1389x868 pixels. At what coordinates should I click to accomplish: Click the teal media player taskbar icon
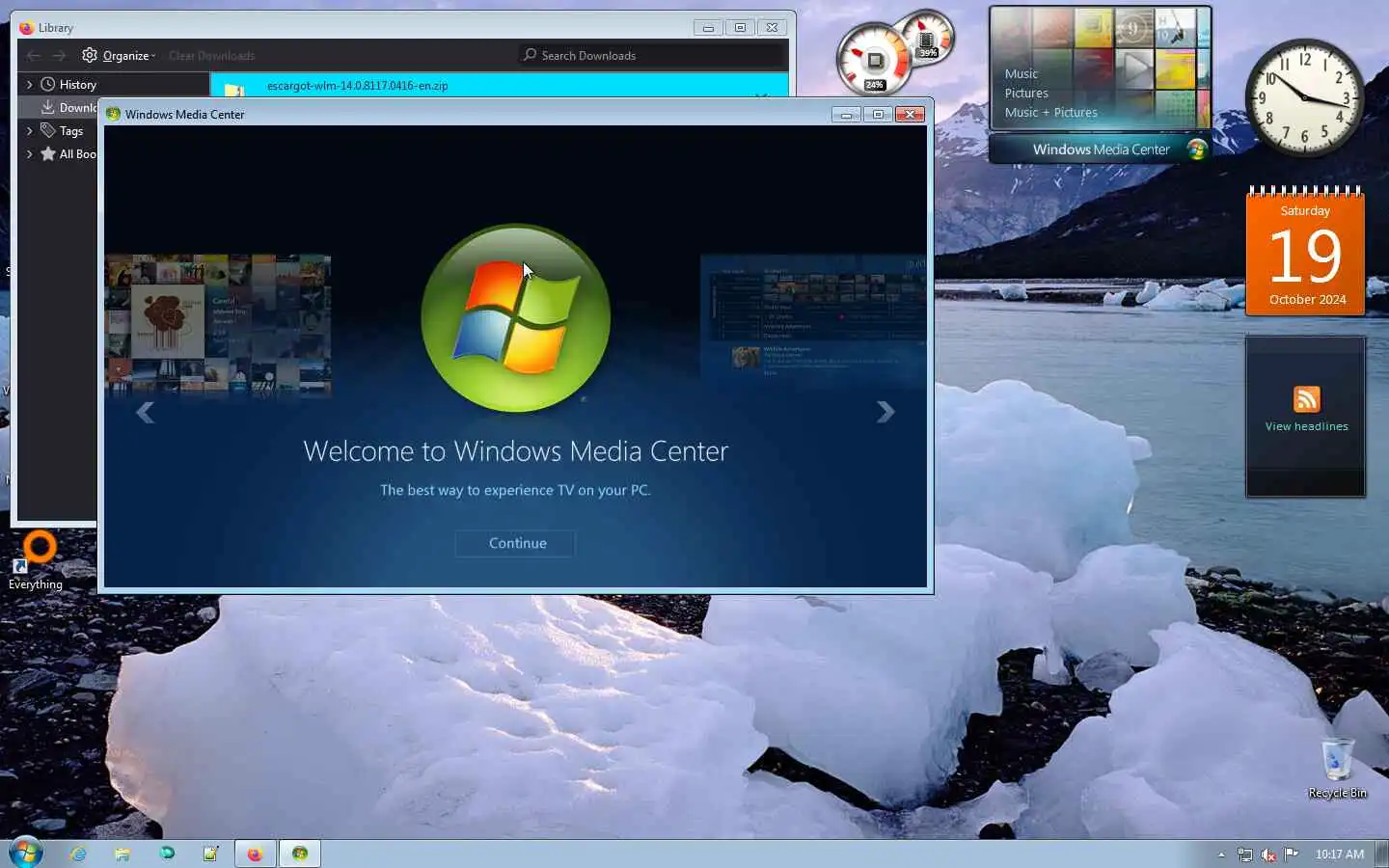(x=167, y=854)
